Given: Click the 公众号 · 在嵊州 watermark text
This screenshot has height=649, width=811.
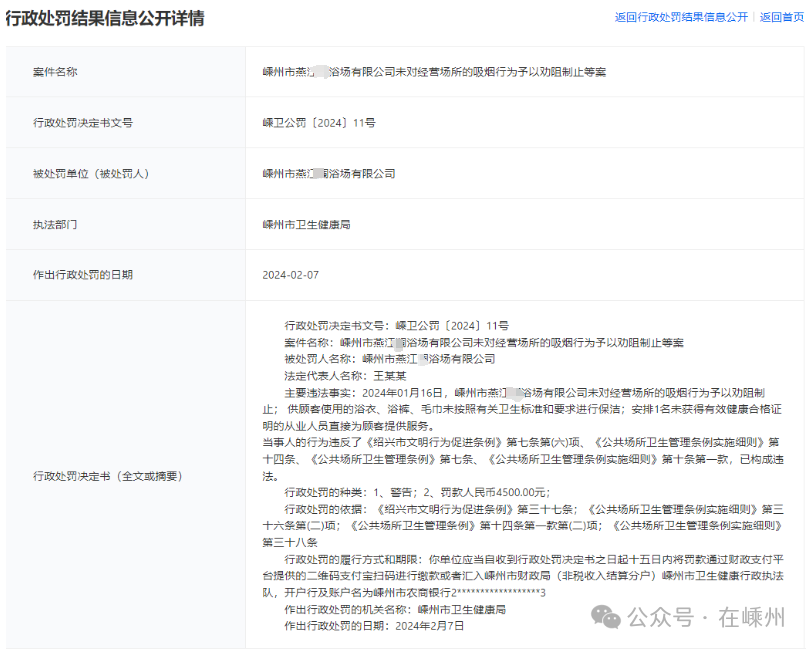Looking at the screenshot, I should tap(706, 617).
